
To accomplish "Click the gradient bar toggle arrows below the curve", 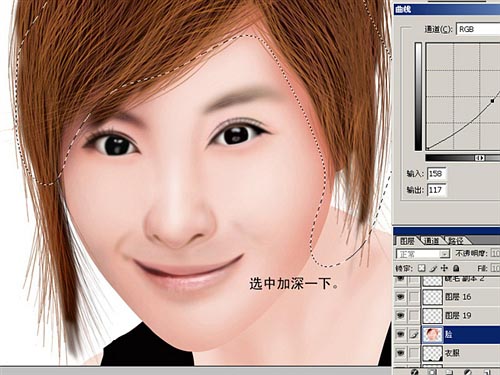I will [x=479, y=158].
